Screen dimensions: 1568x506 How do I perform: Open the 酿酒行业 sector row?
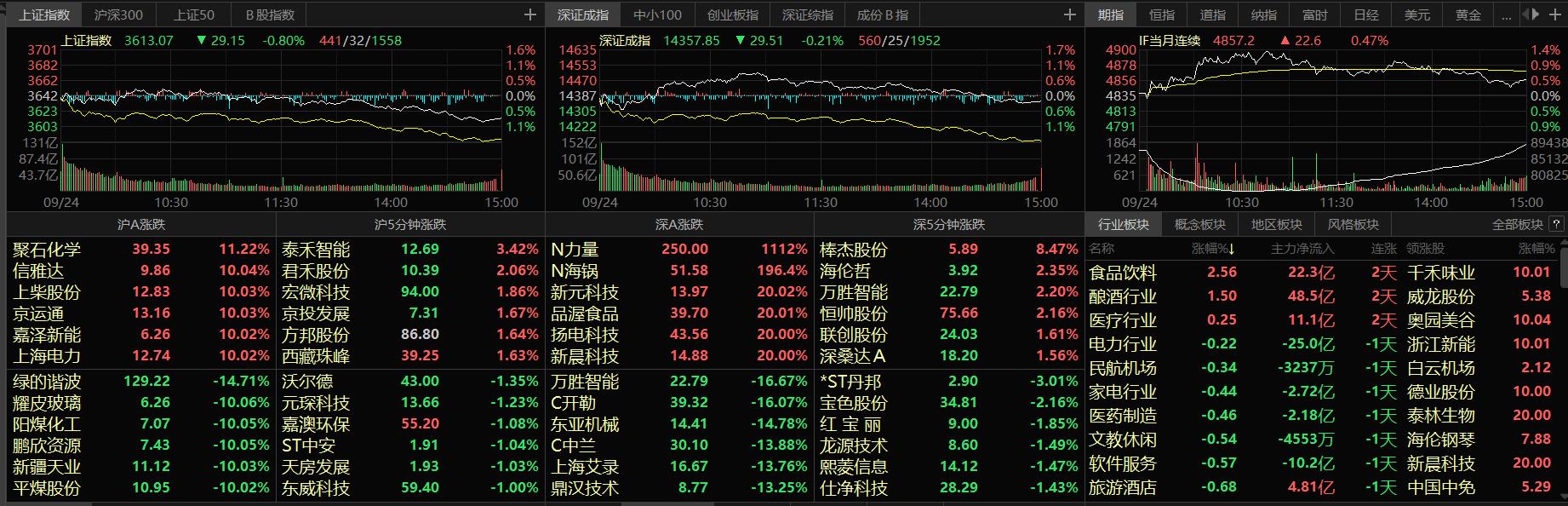coord(1324,296)
